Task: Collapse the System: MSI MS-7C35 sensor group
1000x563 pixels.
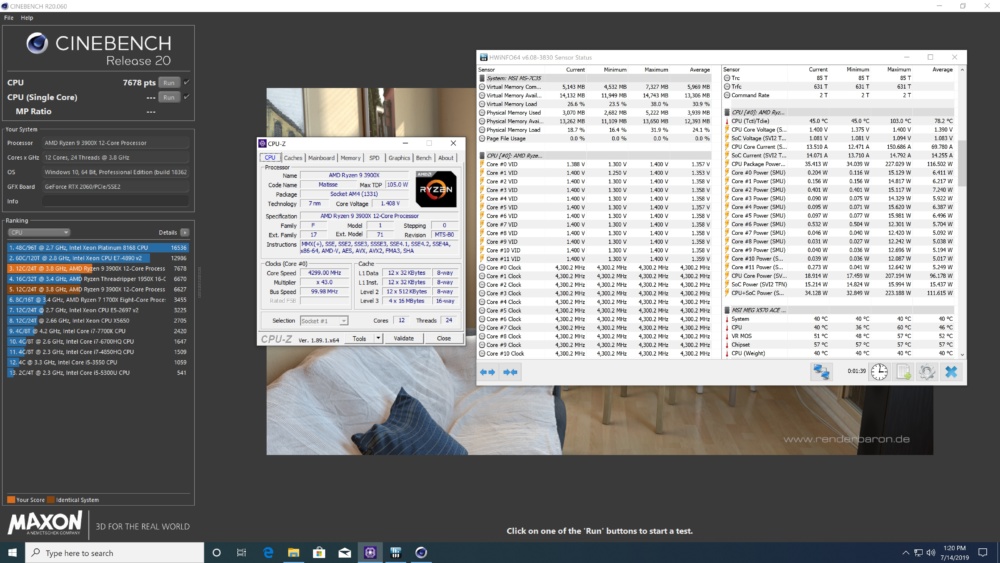Action: click(x=482, y=78)
